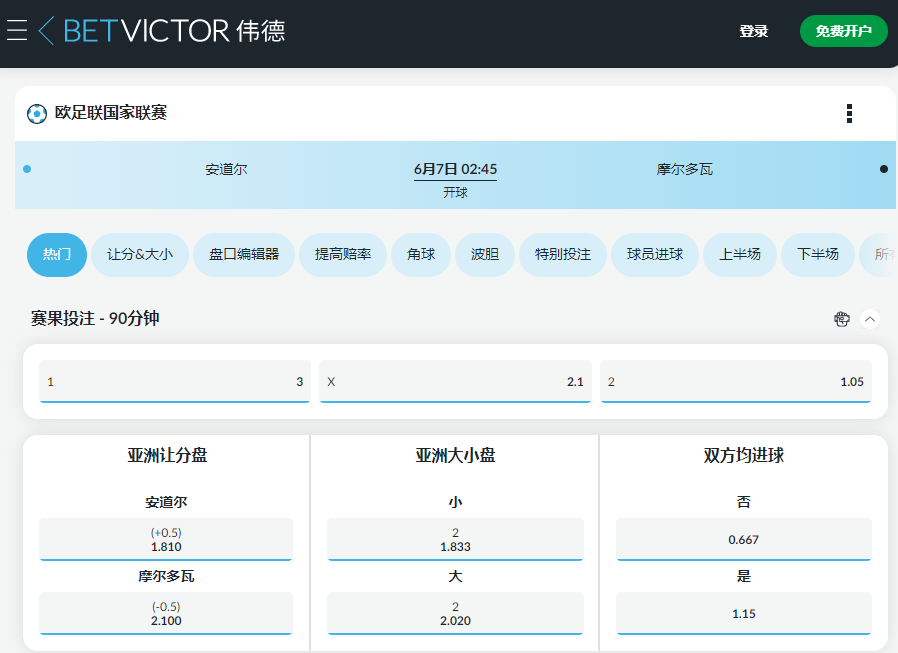
Task: Bet on 安道尔 (+0.5) at 1.810
Action: pos(165,540)
